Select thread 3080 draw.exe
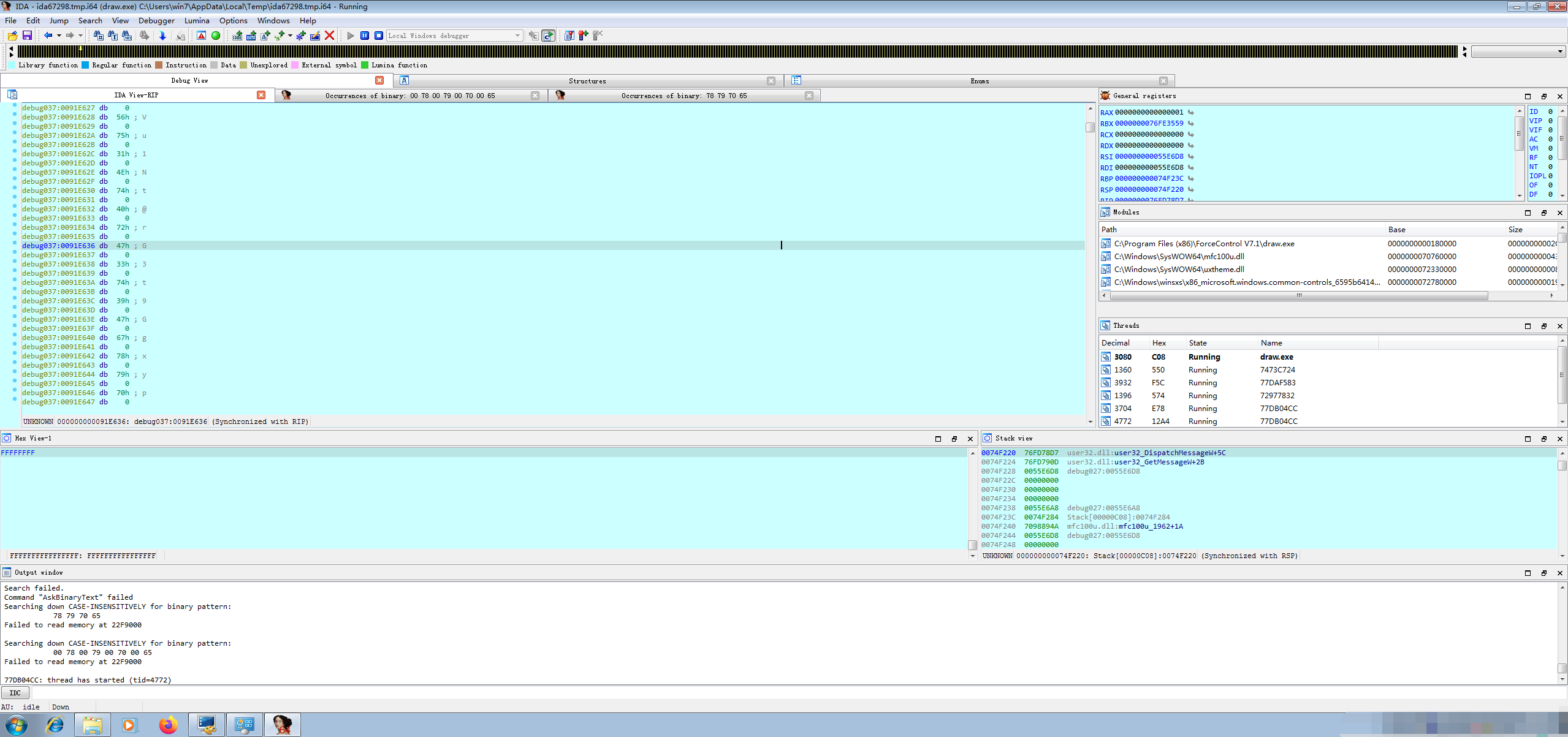Viewport: 1568px width, 737px height. pos(1327,357)
